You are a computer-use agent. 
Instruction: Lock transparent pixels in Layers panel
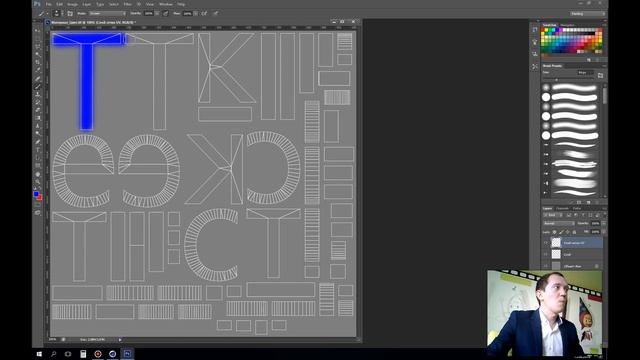(554, 232)
